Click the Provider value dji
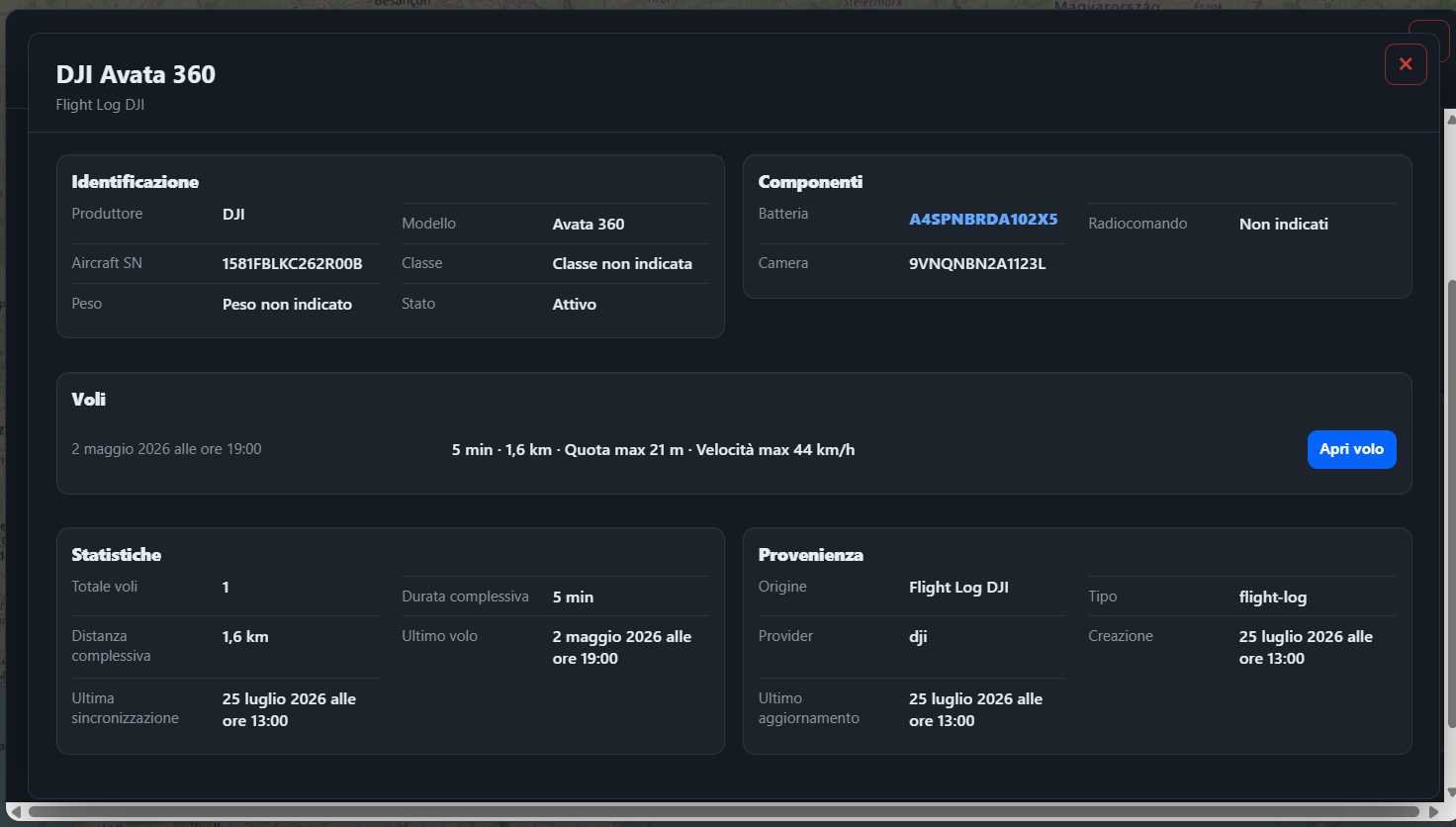 pyautogui.click(x=919, y=637)
